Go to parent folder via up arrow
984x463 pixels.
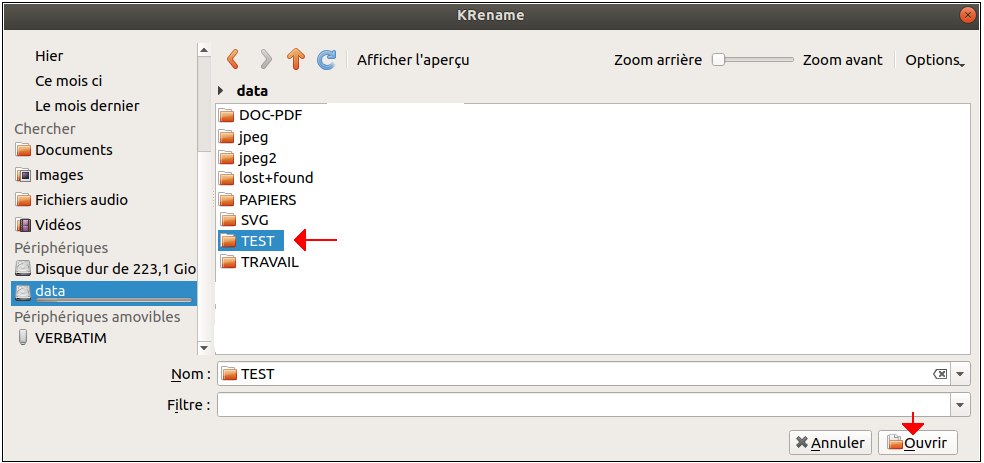(296, 60)
